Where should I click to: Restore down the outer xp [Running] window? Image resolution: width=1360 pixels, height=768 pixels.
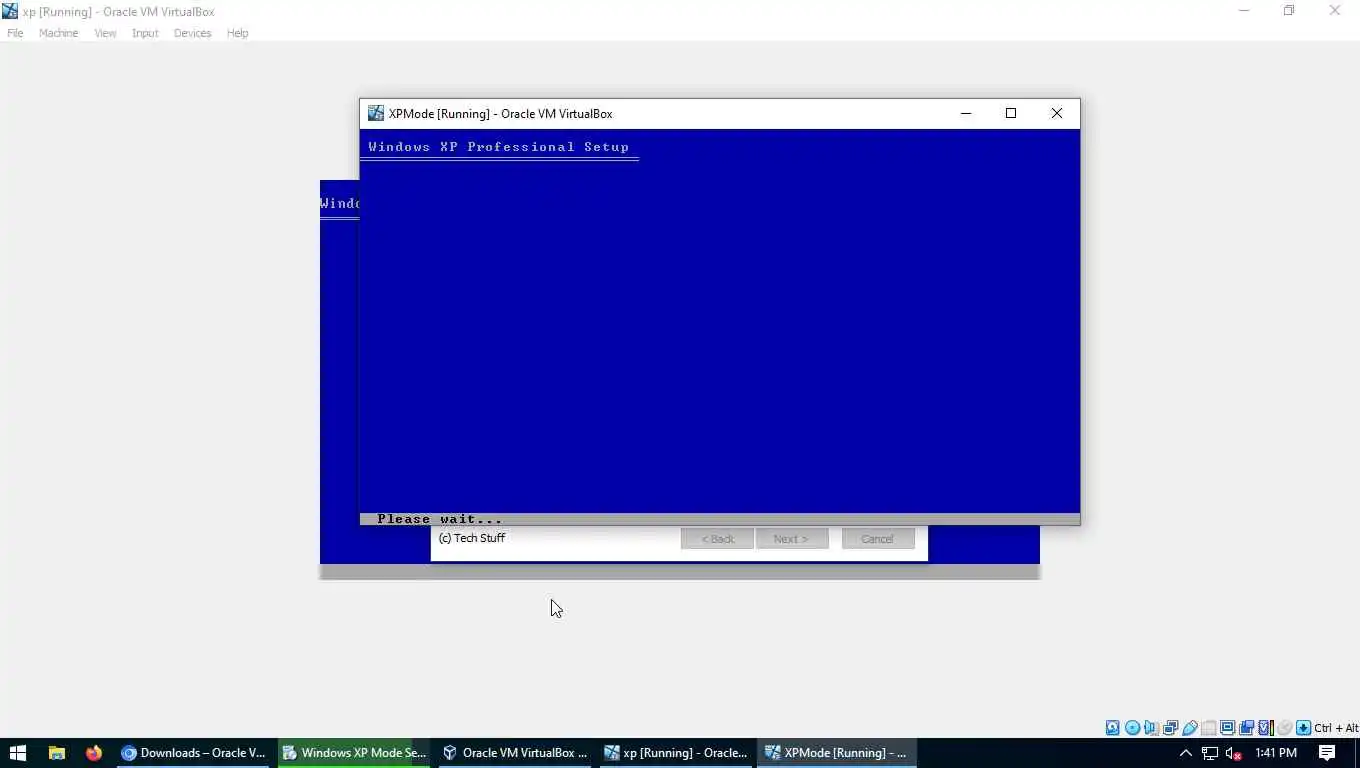click(1289, 11)
